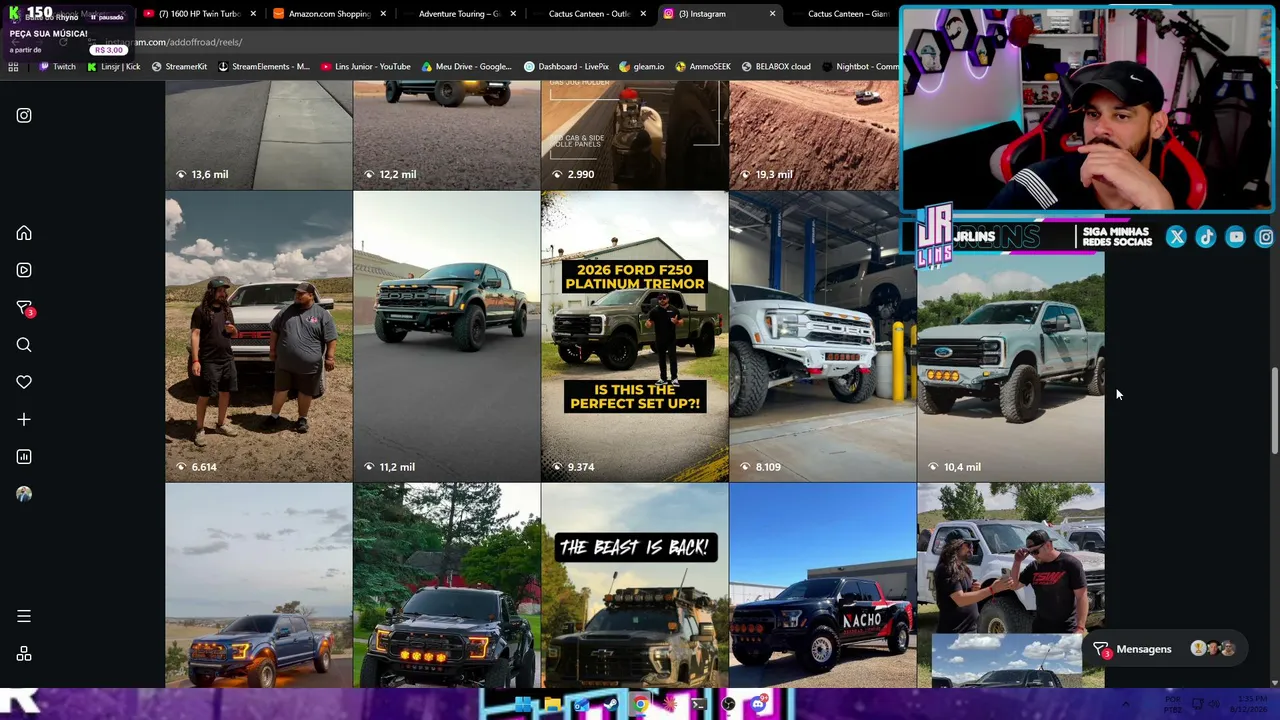1280x720 pixels.
Task: Open the 'The Beast Is Back!' reel
Action: click(635, 586)
